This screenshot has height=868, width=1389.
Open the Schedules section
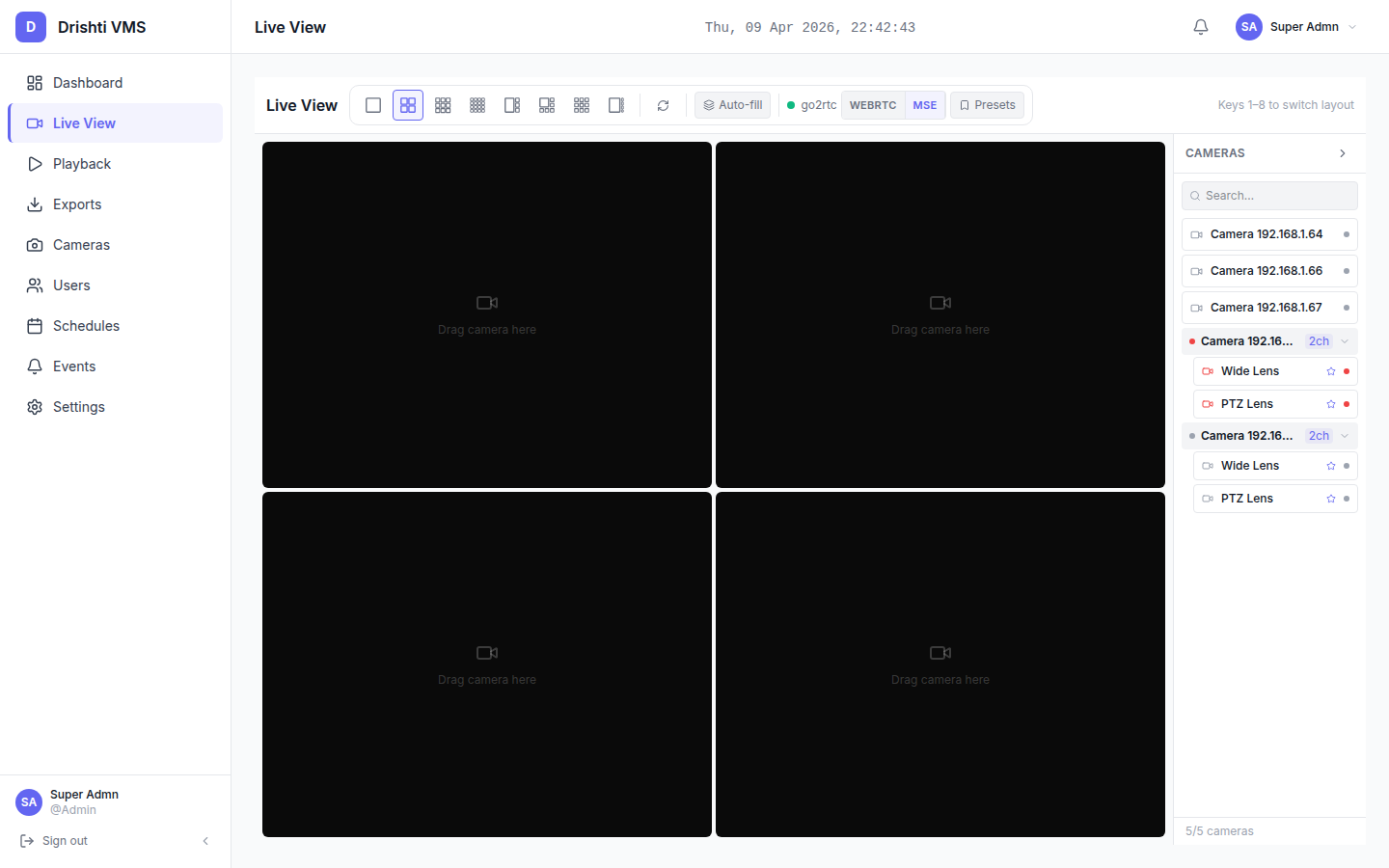click(x=86, y=325)
